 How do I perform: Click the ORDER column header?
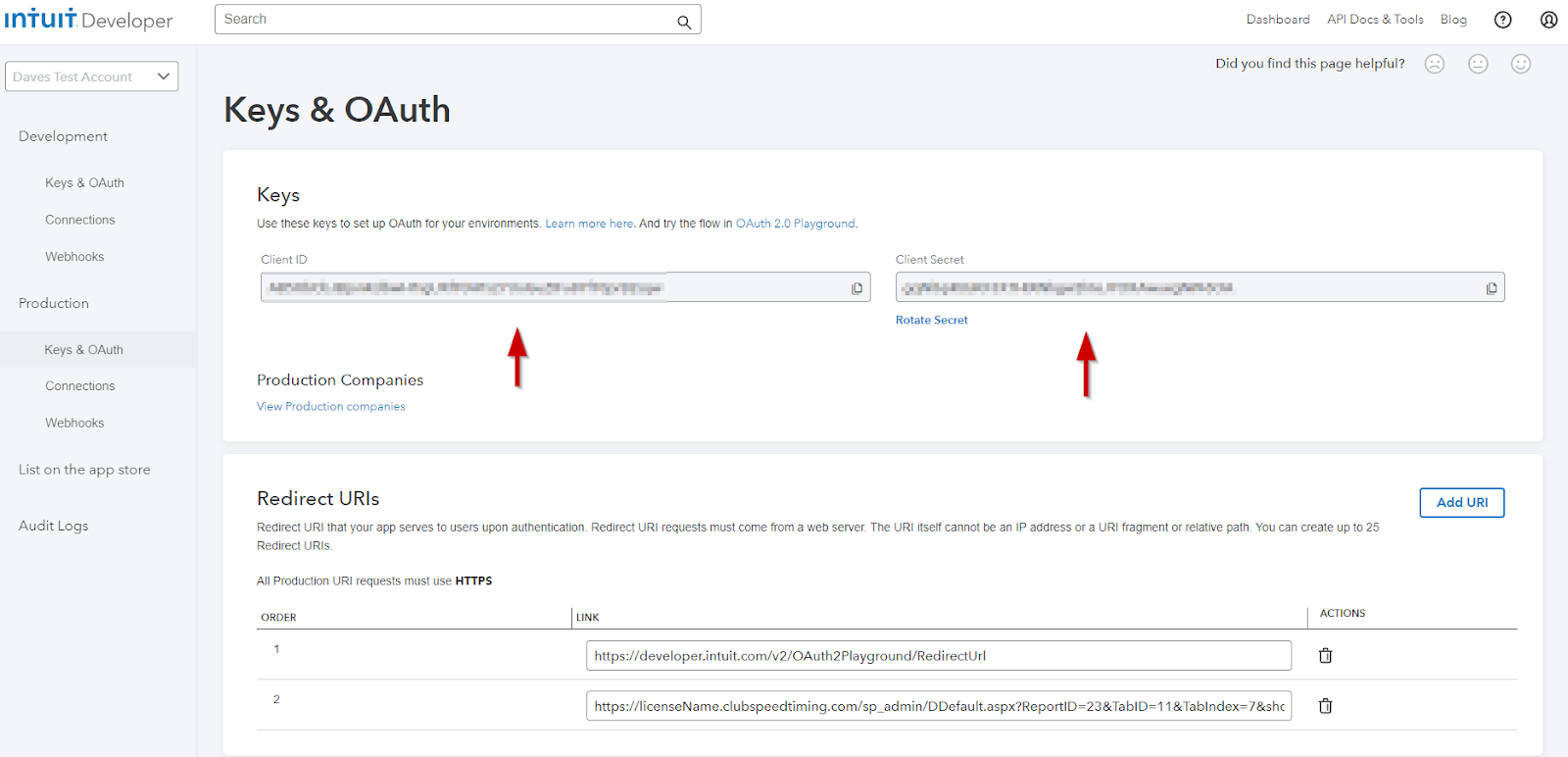[278, 618]
